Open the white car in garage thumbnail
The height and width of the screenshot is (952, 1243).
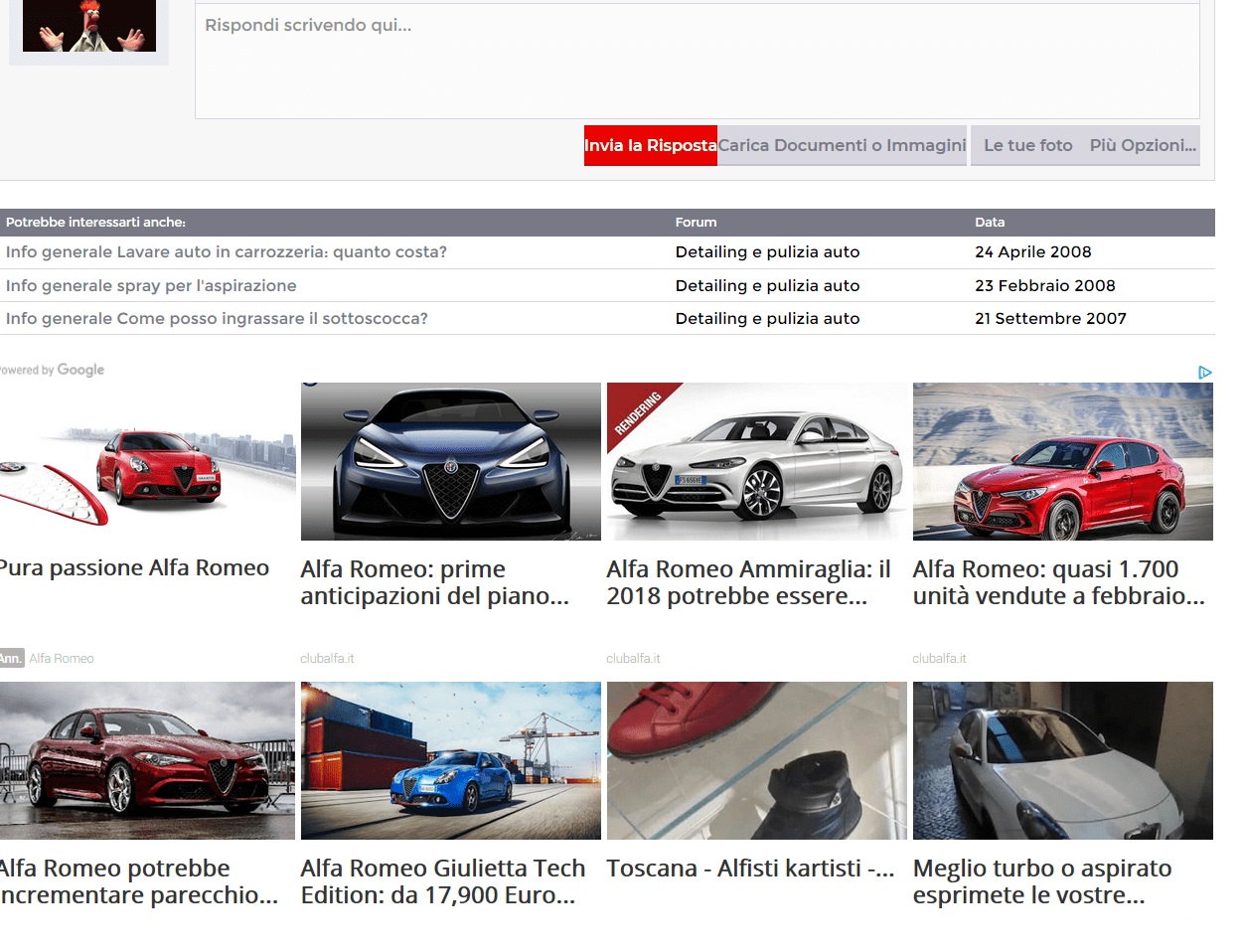coord(1063,761)
